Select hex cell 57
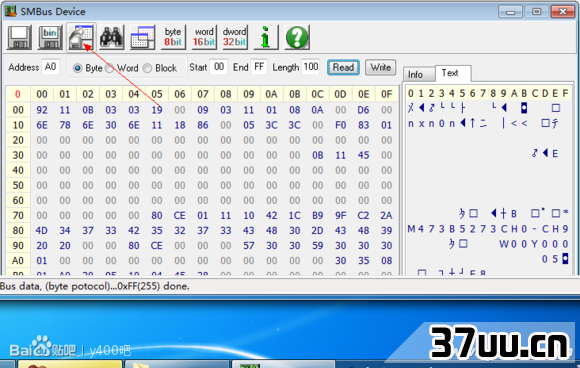 click(249, 246)
